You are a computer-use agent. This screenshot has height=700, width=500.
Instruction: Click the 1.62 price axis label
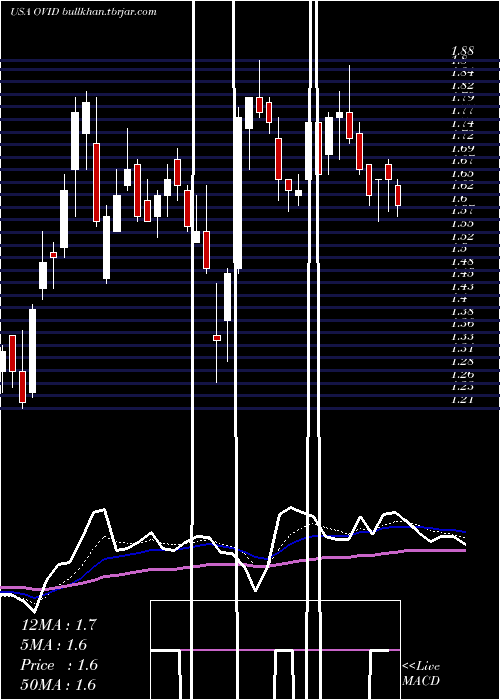[462, 186]
